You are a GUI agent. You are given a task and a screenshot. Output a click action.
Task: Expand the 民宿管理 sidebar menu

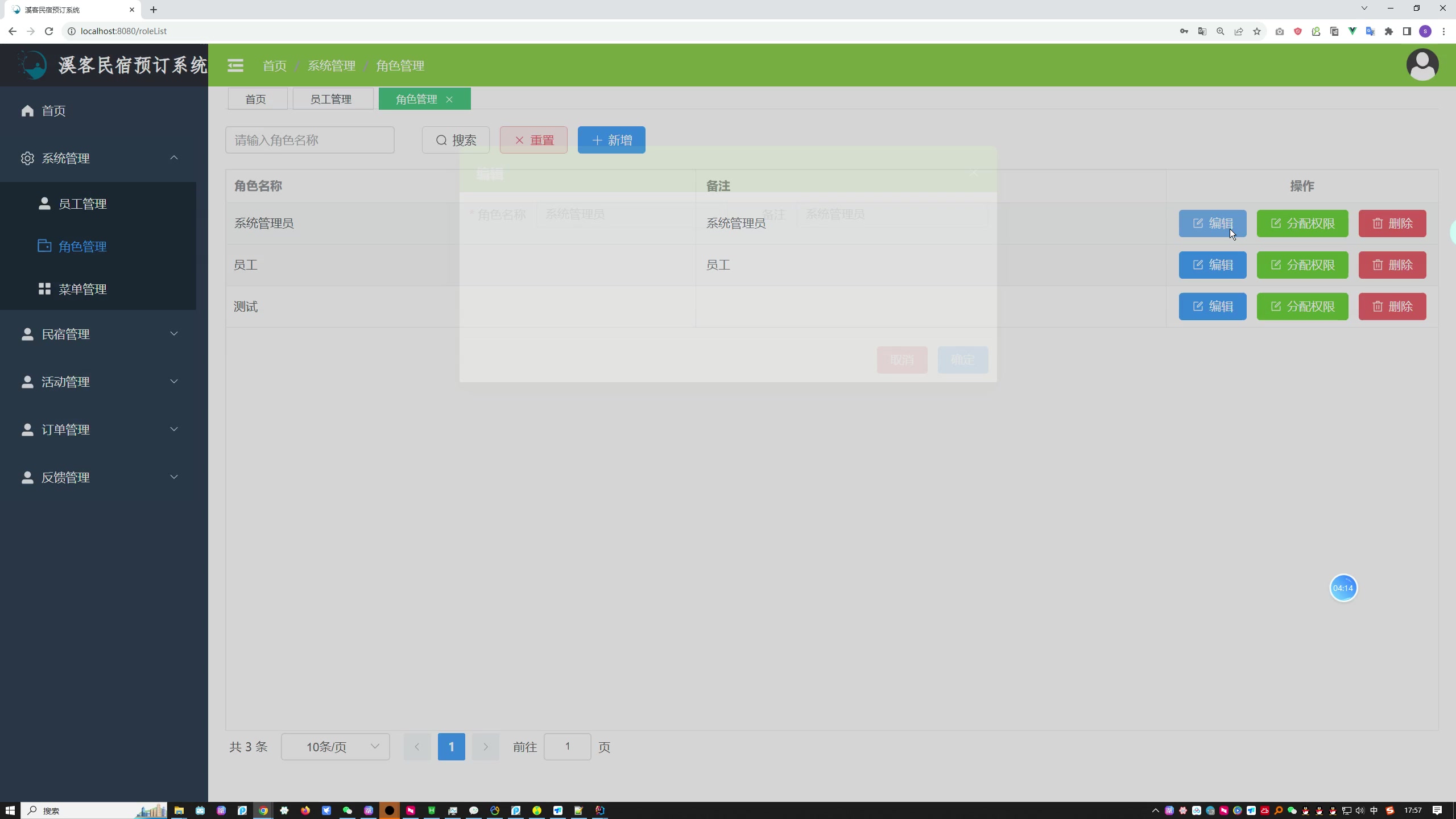click(x=98, y=334)
